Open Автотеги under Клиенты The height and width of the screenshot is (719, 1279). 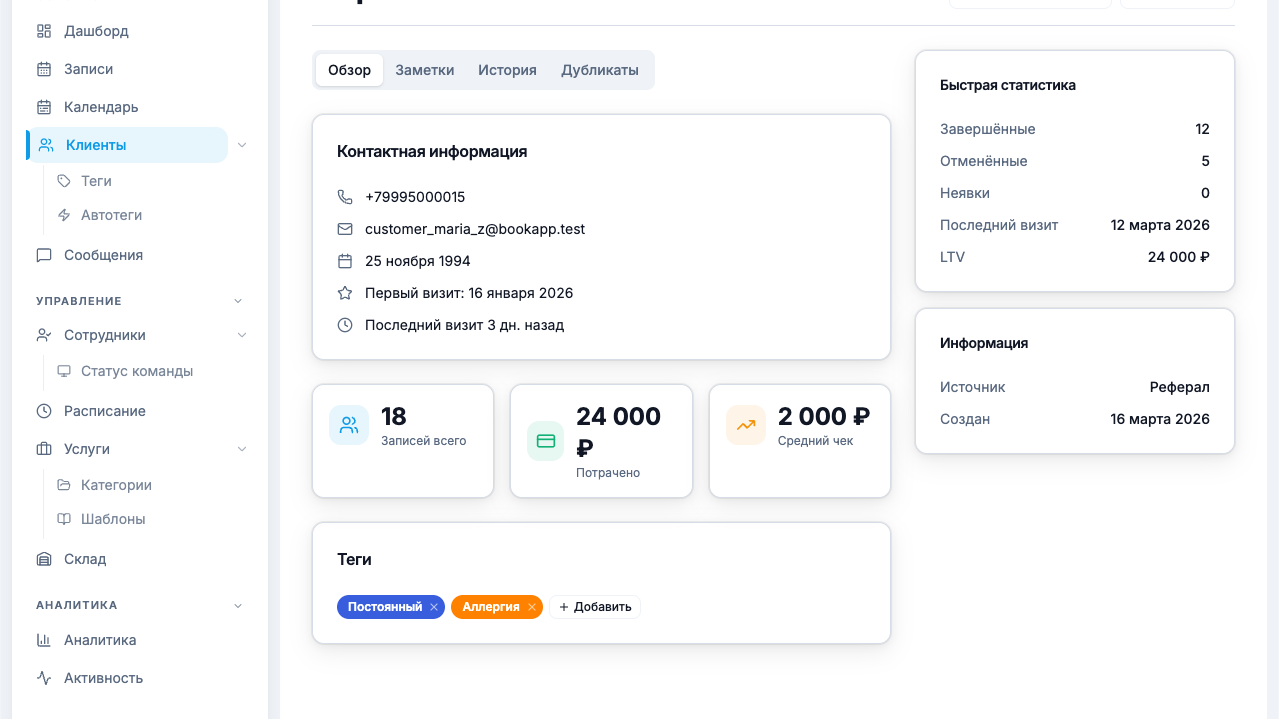coord(113,215)
